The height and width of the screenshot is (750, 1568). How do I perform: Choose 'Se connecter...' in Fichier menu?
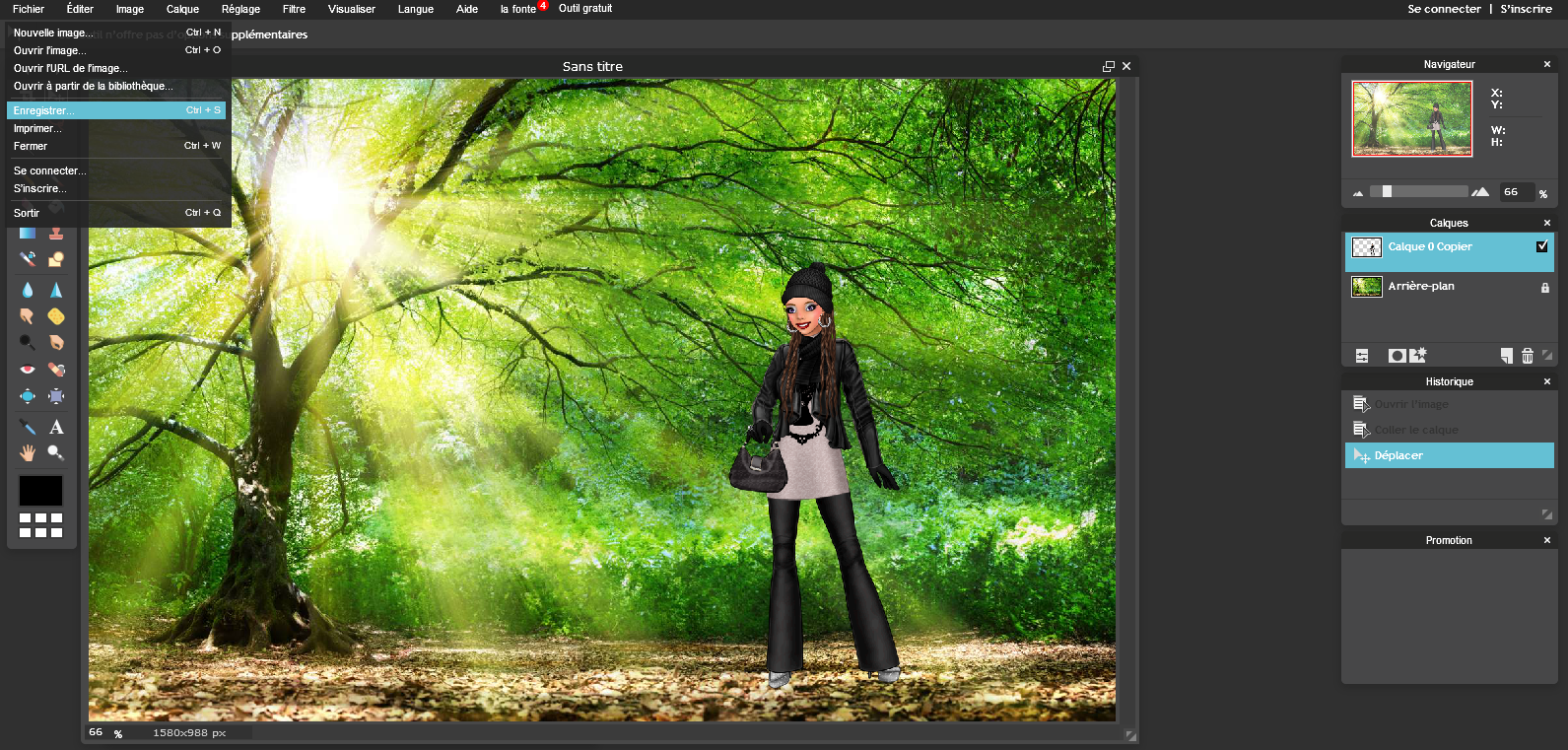click(117, 170)
